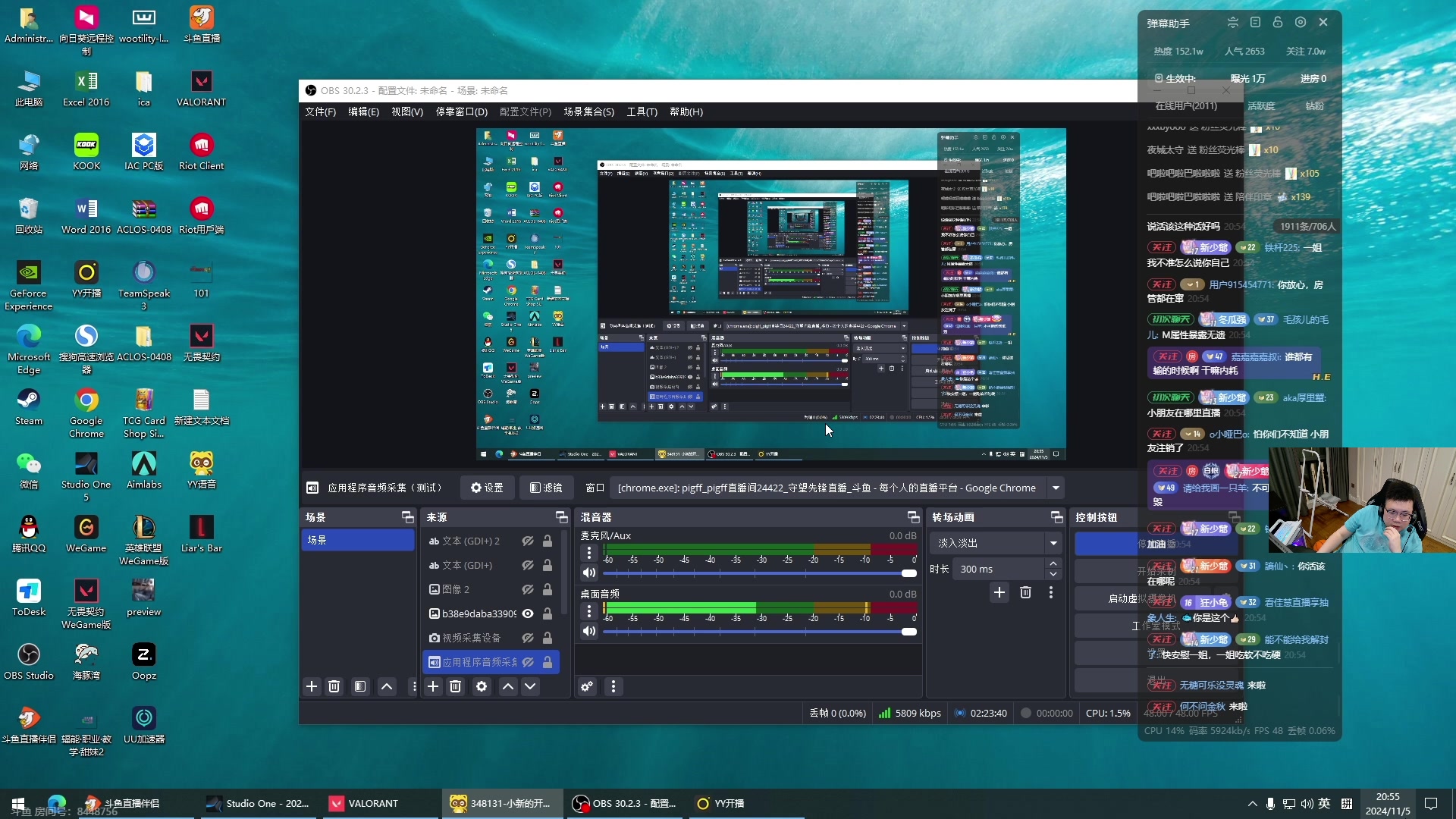Open Windows Start menu

click(x=18, y=804)
